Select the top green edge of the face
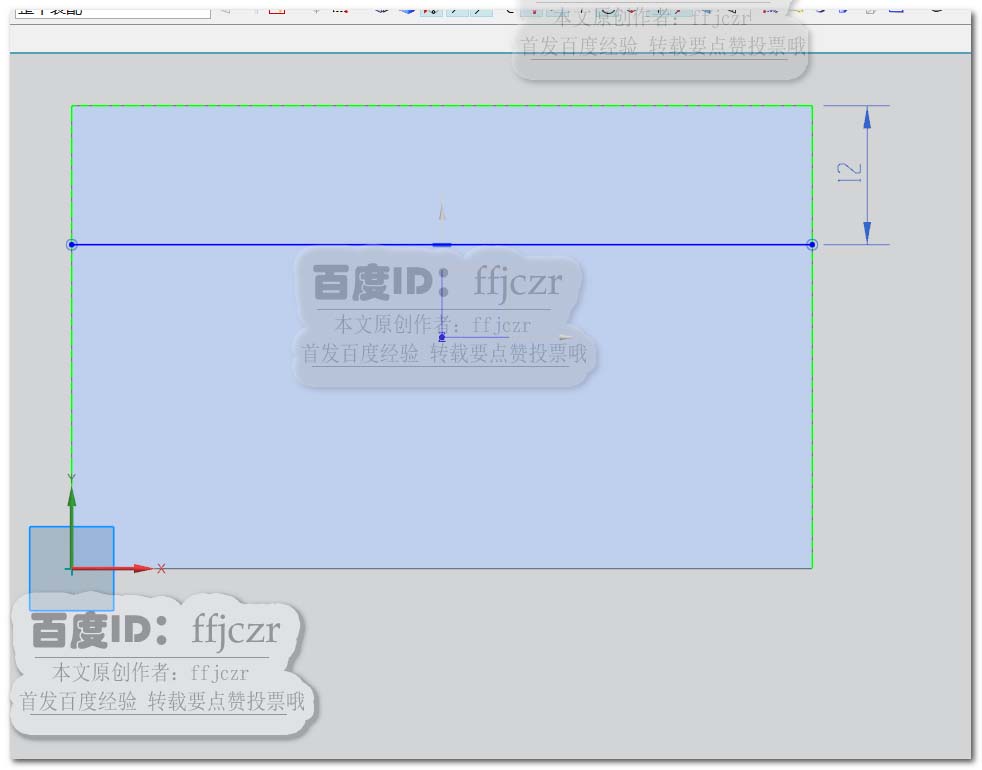982x770 pixels. (442, 106)
